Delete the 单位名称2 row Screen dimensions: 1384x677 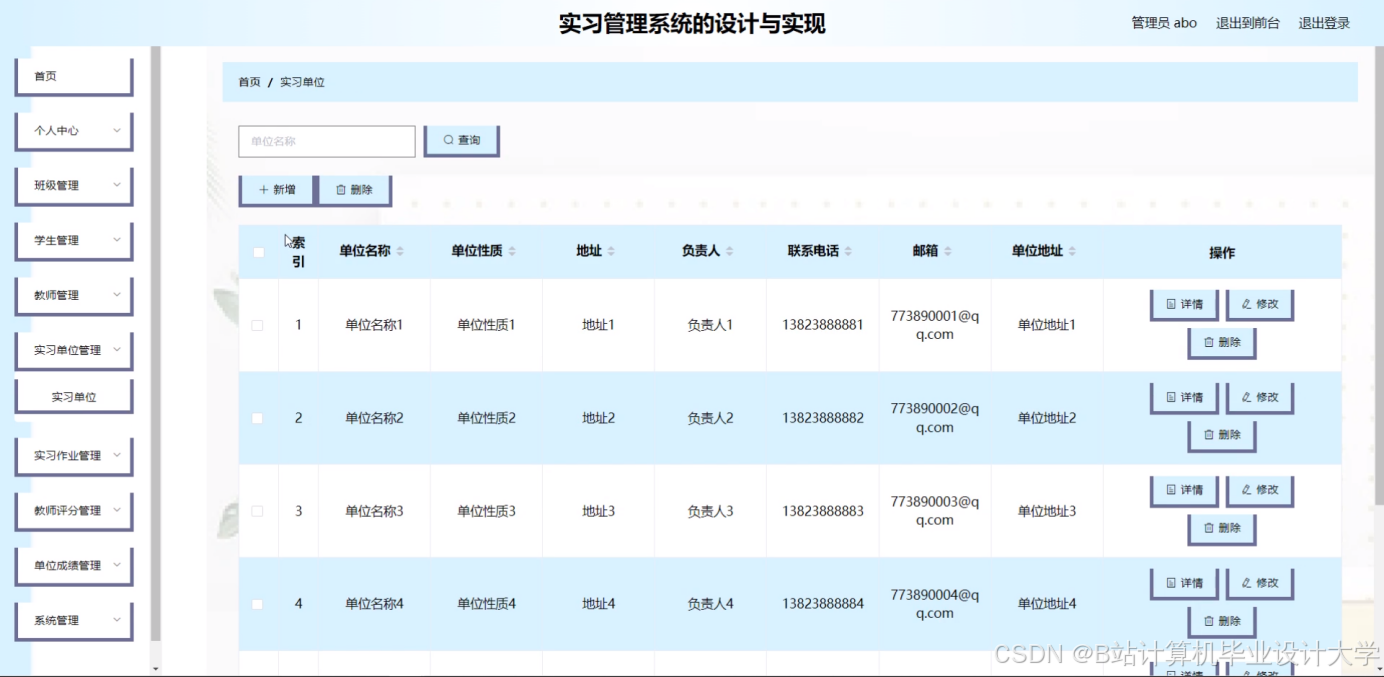(1222, 435)
